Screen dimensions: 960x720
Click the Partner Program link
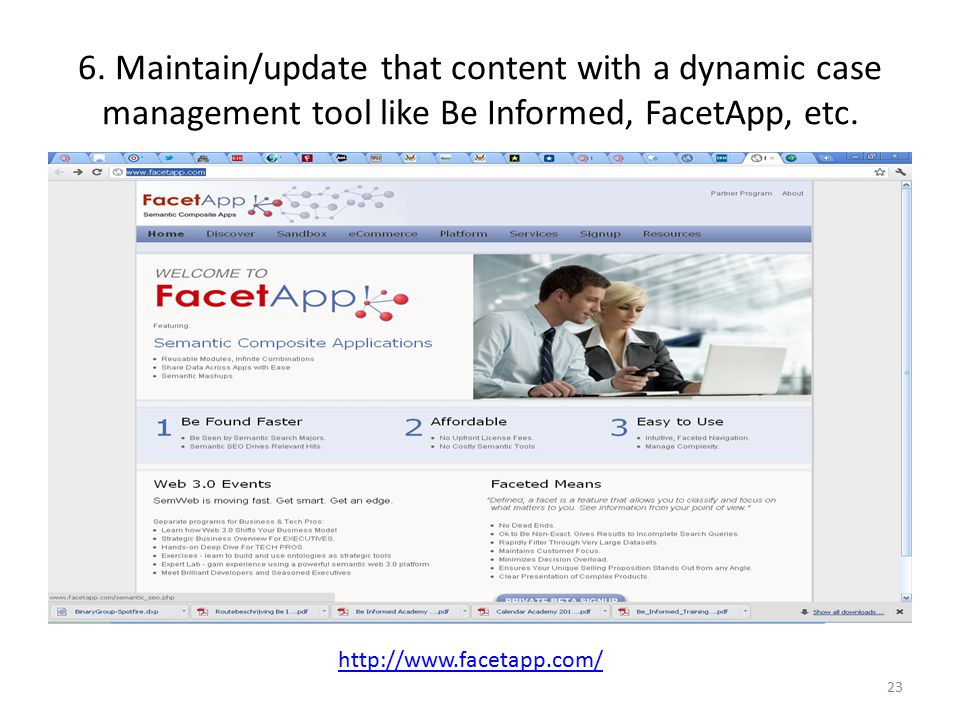click(741, 193)
